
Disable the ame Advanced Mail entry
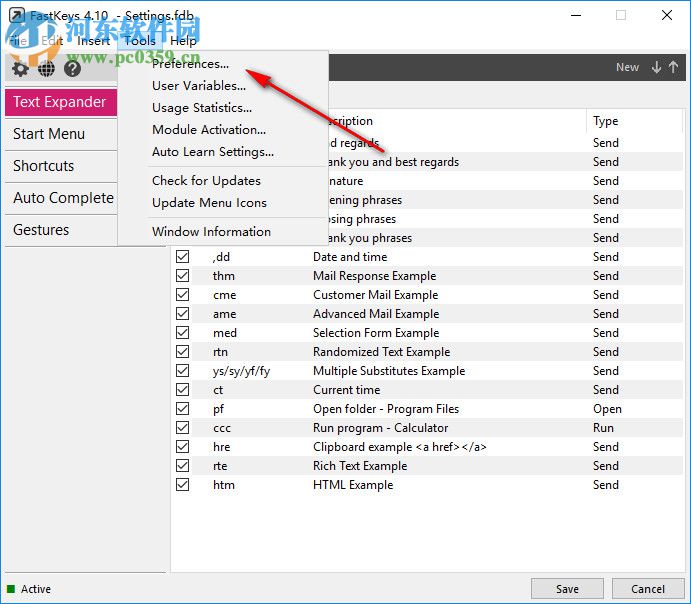[x=182, y=313]
